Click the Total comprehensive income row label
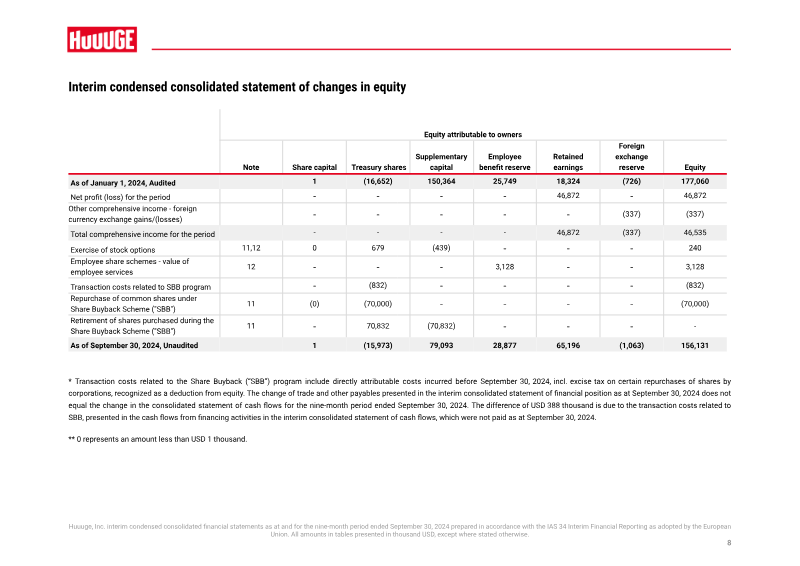This screenshot has width=800, height=566. coord(142,234)
